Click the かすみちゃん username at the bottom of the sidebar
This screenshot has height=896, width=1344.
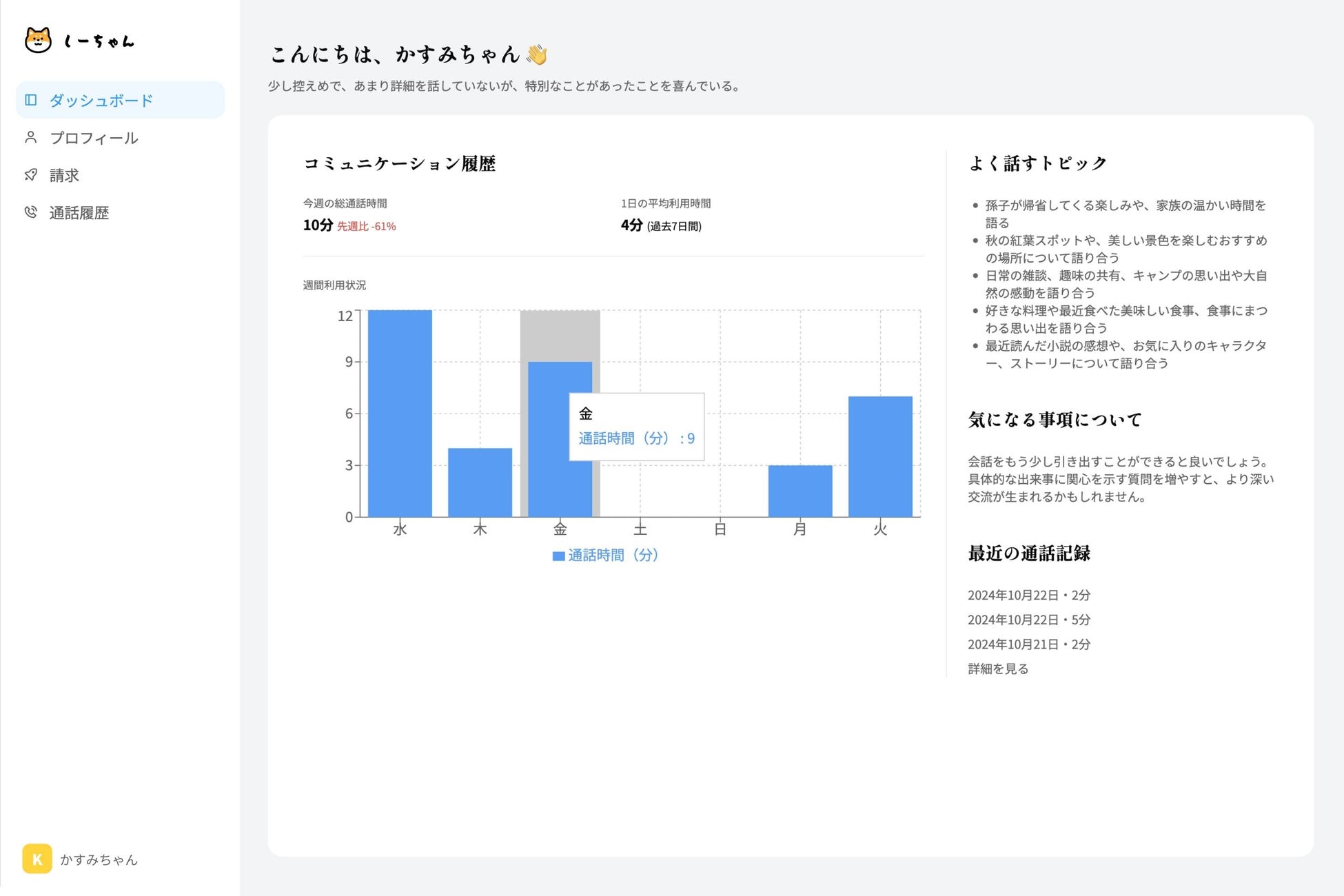click(x=99, y=859)
